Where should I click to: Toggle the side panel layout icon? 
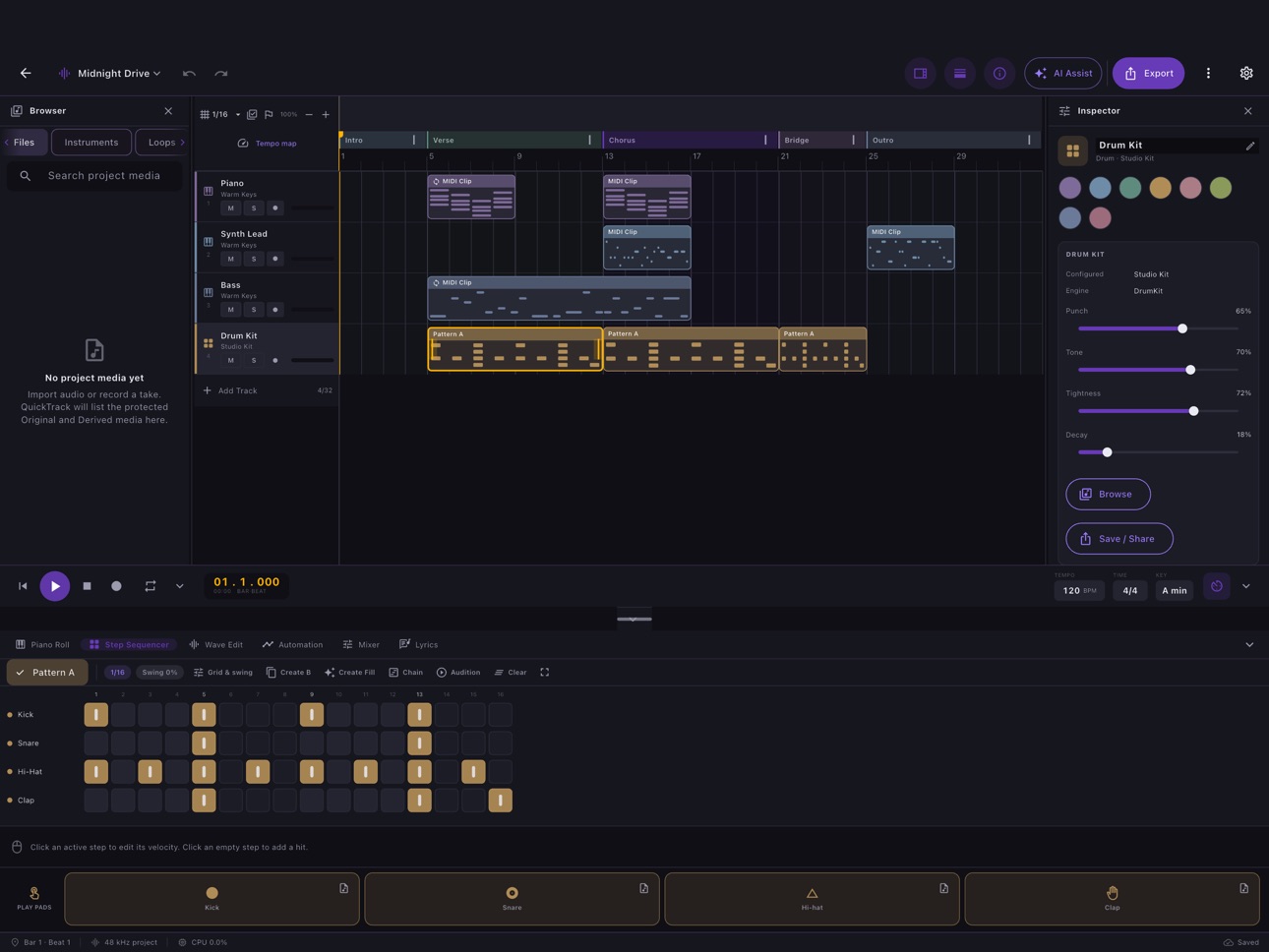(921, 73)
